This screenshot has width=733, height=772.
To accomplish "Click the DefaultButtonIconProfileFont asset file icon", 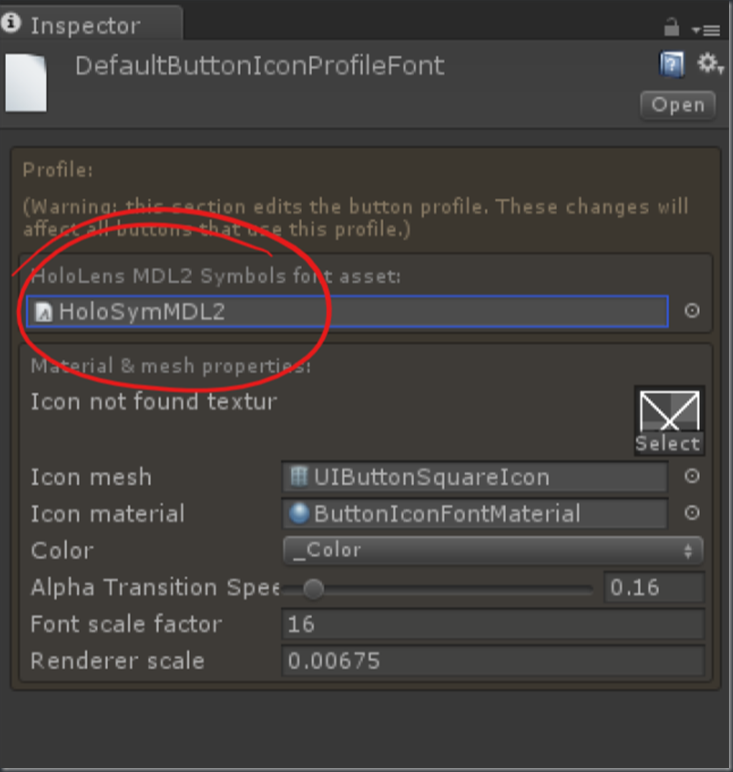I will [26, 83].
